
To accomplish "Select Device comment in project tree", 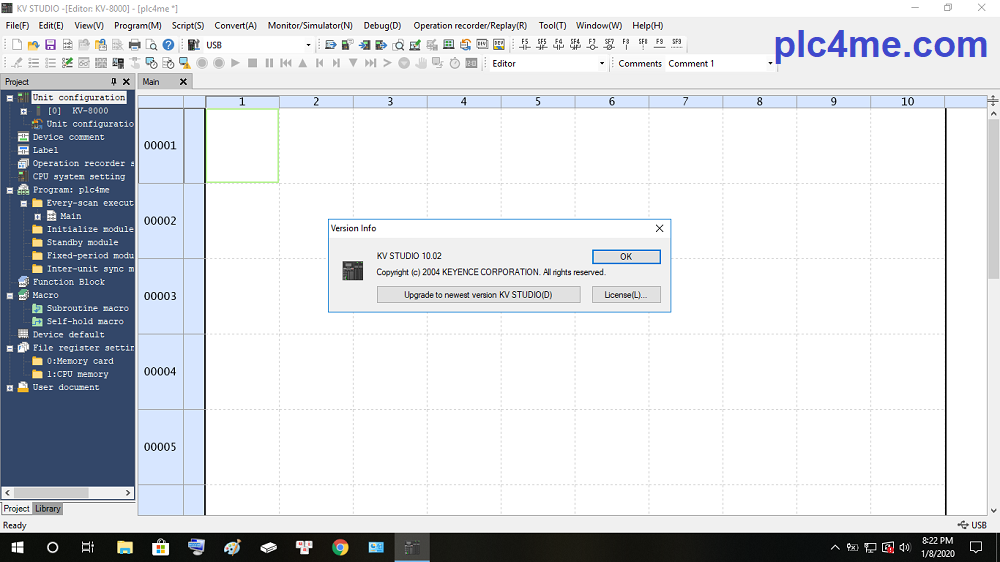I will pos(68,137).
